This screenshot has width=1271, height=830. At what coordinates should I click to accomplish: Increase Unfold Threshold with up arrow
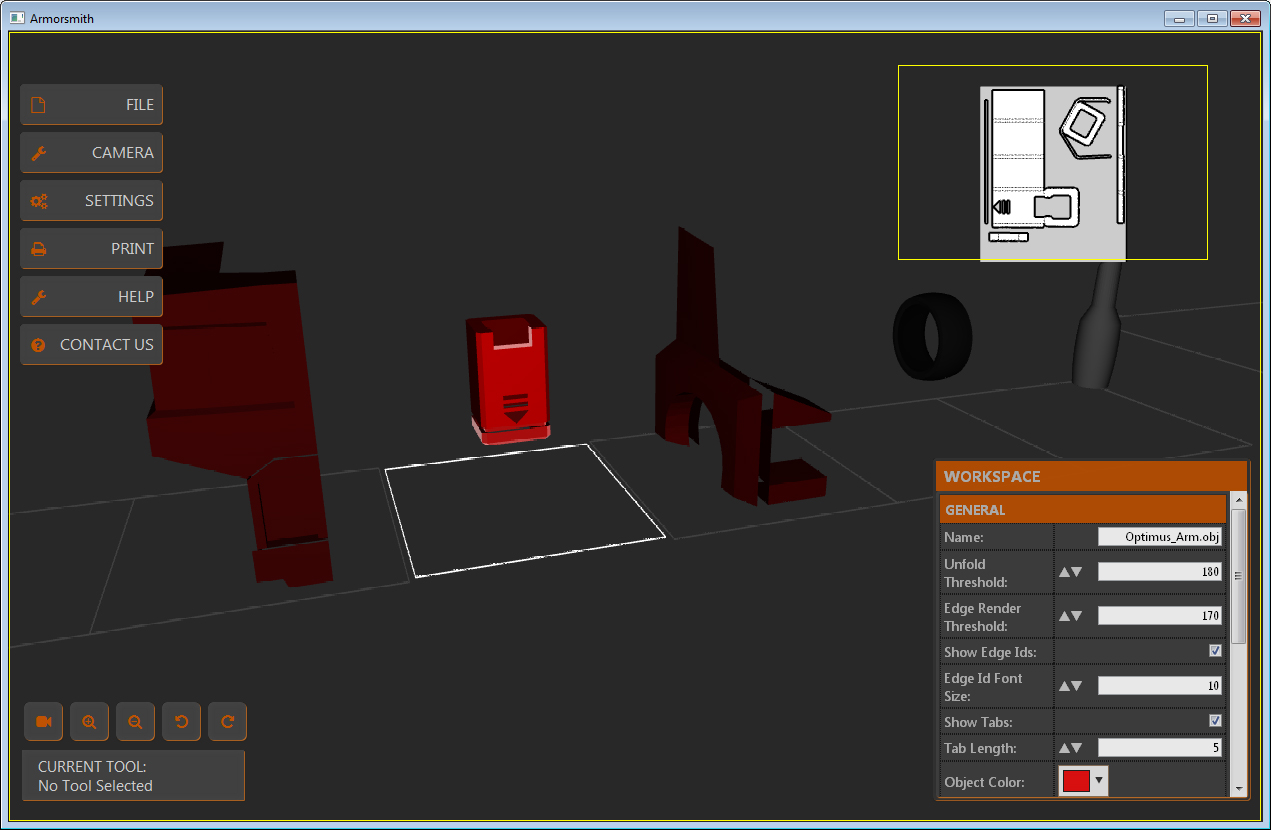pos(1065,572)
